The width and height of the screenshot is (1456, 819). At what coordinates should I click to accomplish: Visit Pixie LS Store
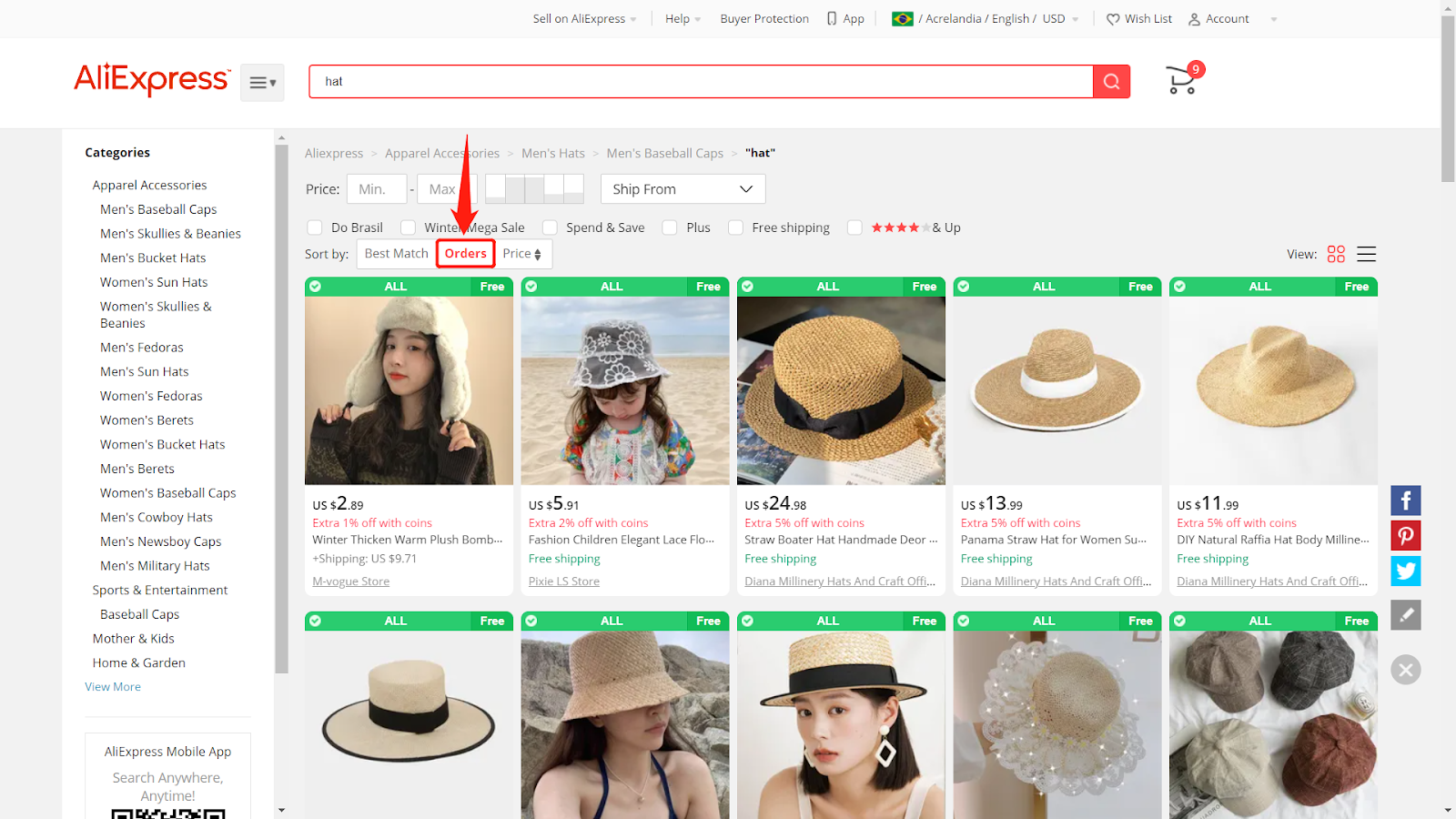click(564, 581)
